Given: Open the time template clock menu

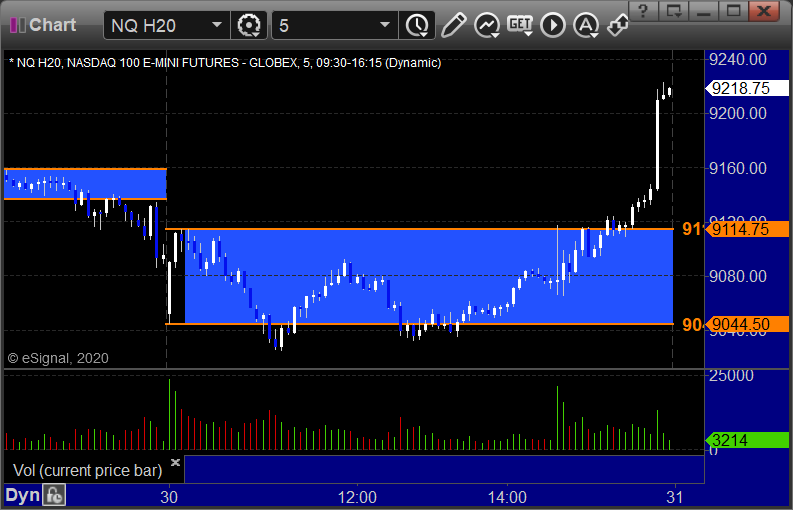Looking at the screenshot, I should click(x=417, y=25).
